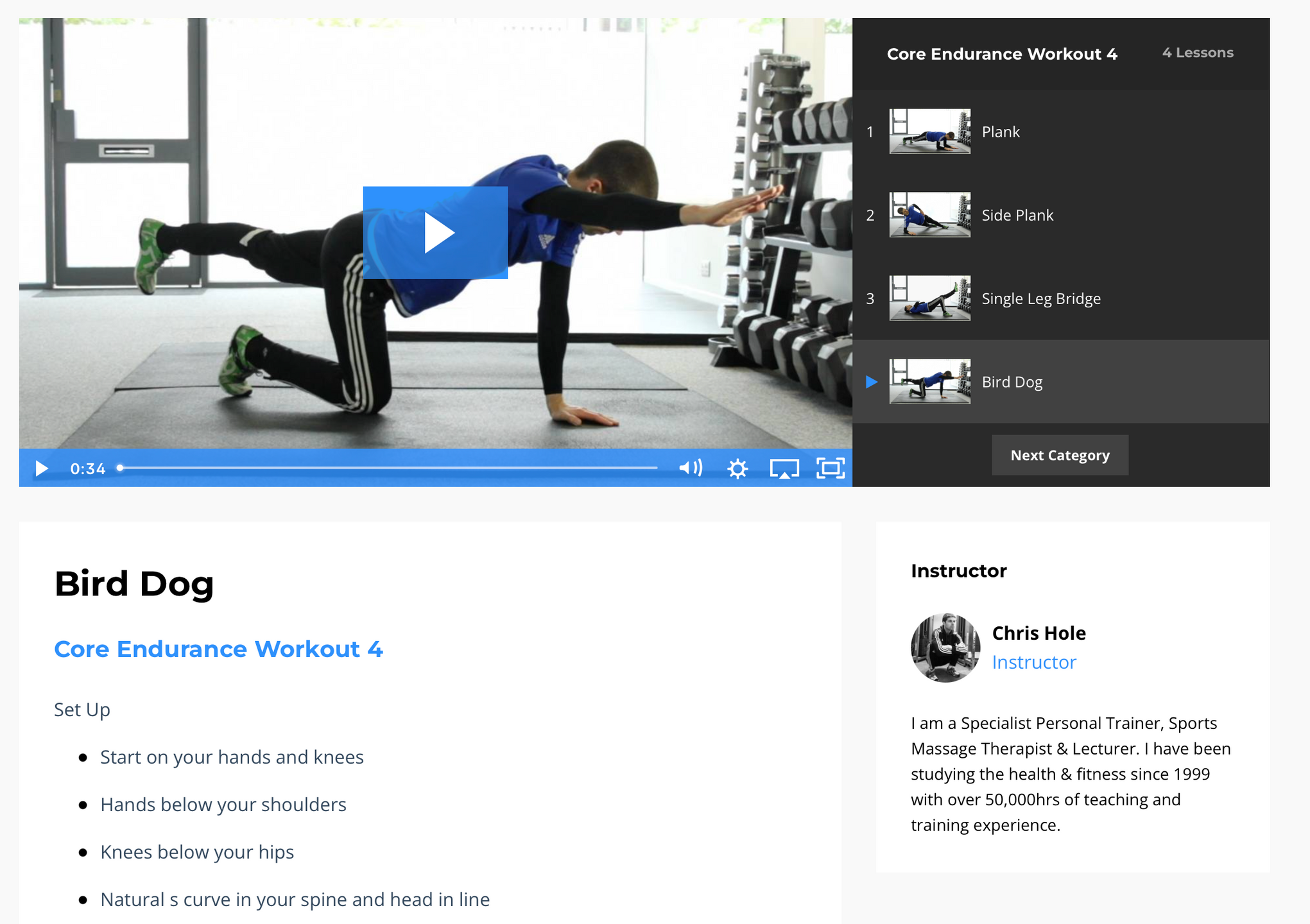The height and width of the screenshot is (924, 1310).
Task: Click the Side Plank thumbnail image
Action: pyautogui.click(x=929, y=215)
